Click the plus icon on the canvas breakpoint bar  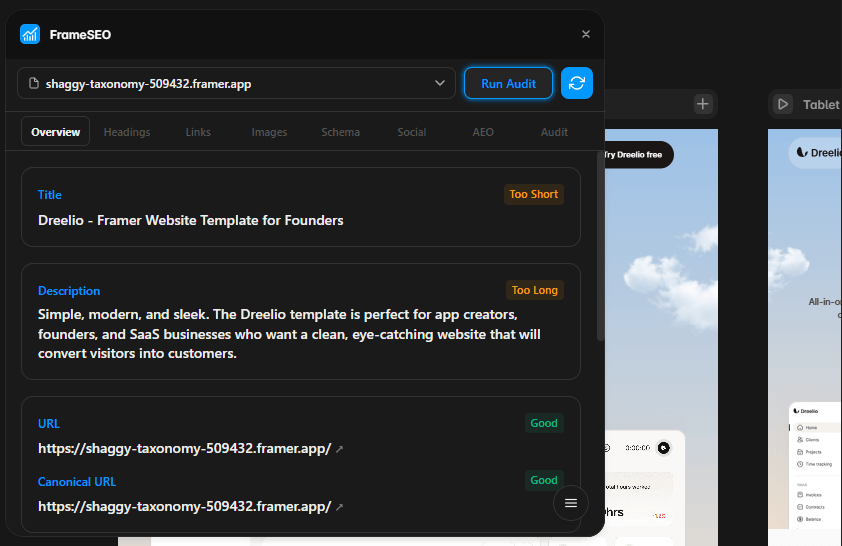pos(702,104)
